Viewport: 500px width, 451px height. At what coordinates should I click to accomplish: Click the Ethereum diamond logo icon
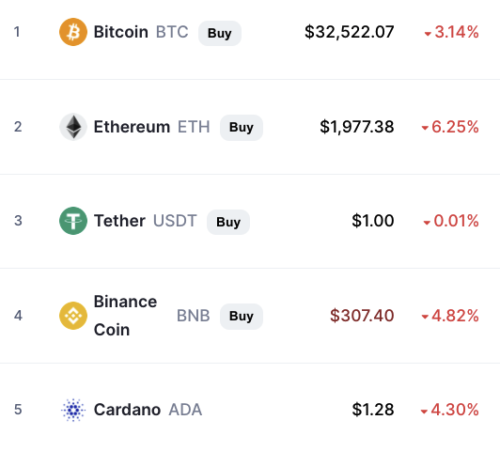(x=73, y=127)
